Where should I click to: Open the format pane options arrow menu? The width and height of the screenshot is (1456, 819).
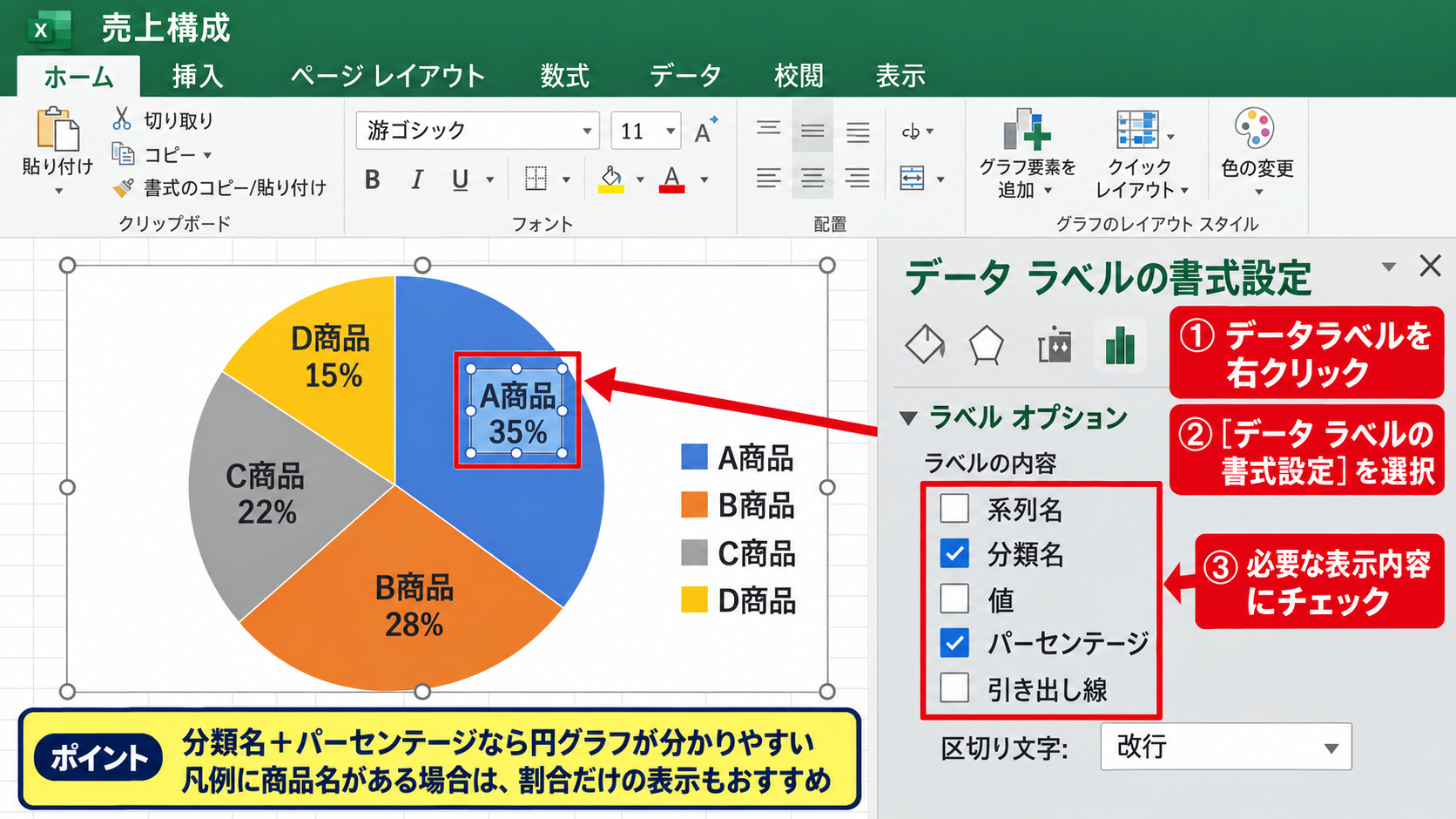[x=1389, y=267]
